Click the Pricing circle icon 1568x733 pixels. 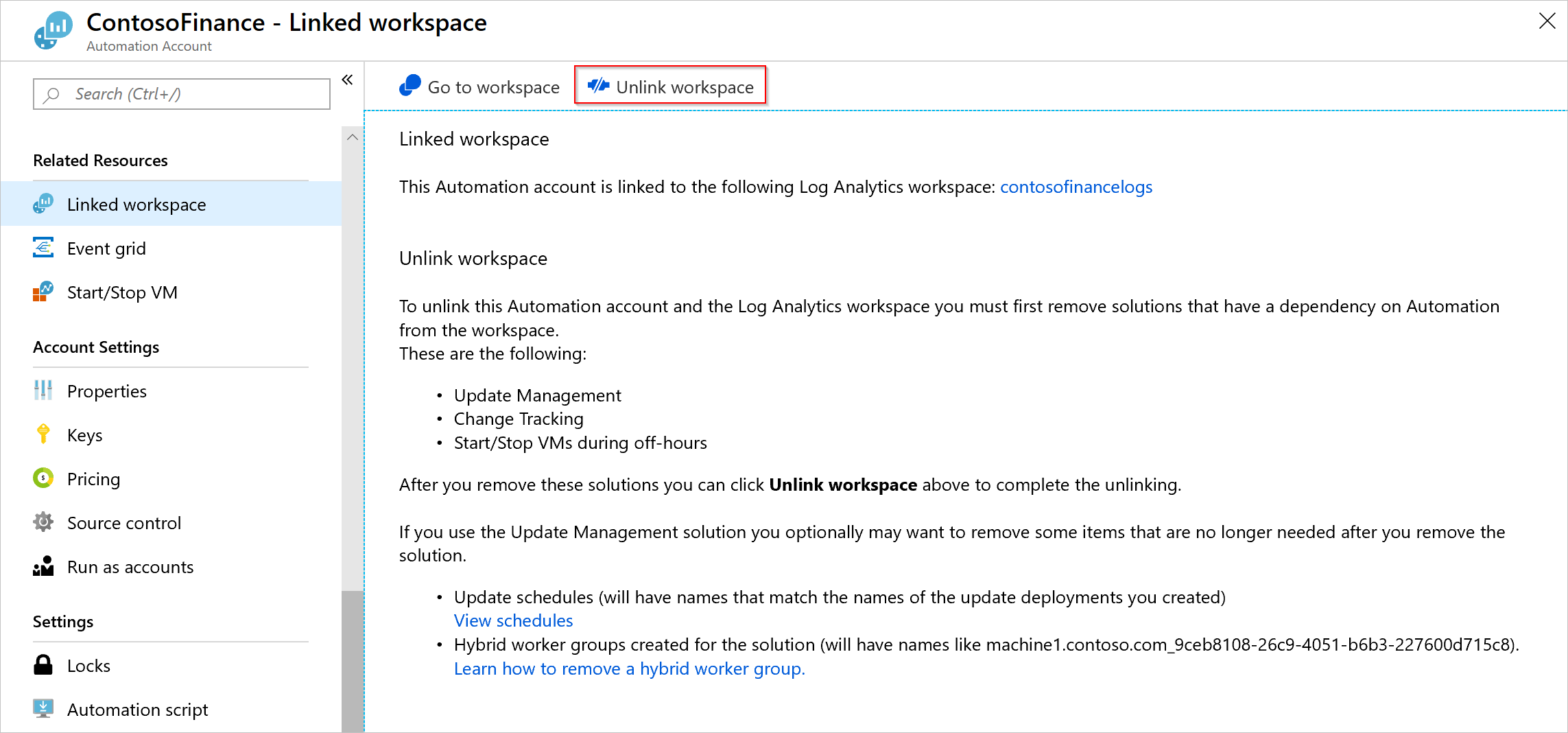43,478
